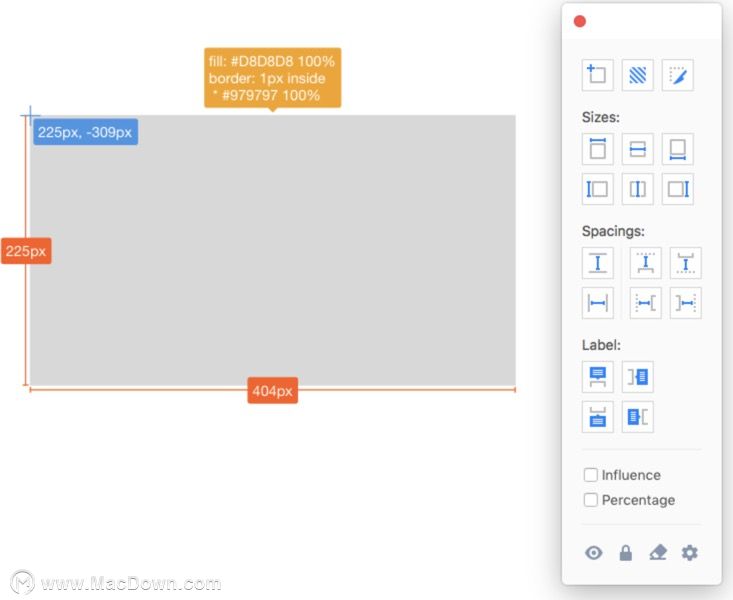Open settings with the gear icon

(x=690, y=553)
